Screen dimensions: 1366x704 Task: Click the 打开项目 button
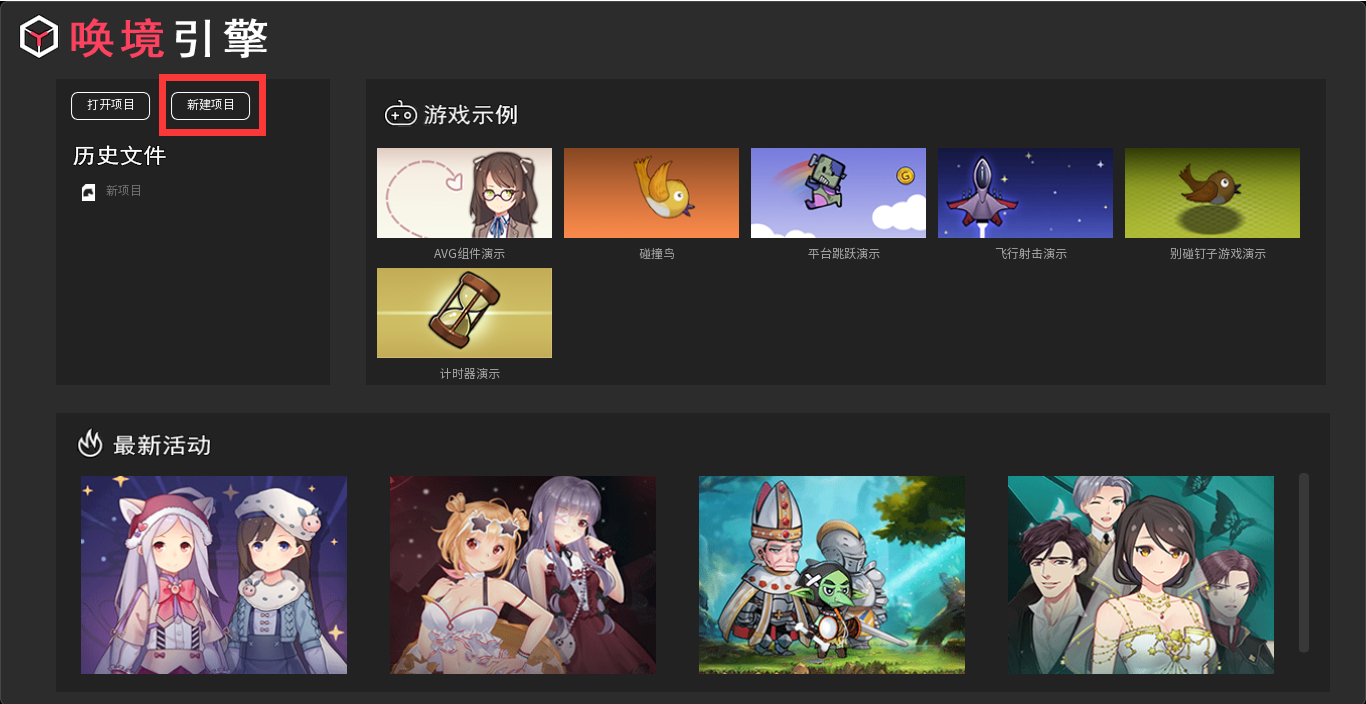110,105
